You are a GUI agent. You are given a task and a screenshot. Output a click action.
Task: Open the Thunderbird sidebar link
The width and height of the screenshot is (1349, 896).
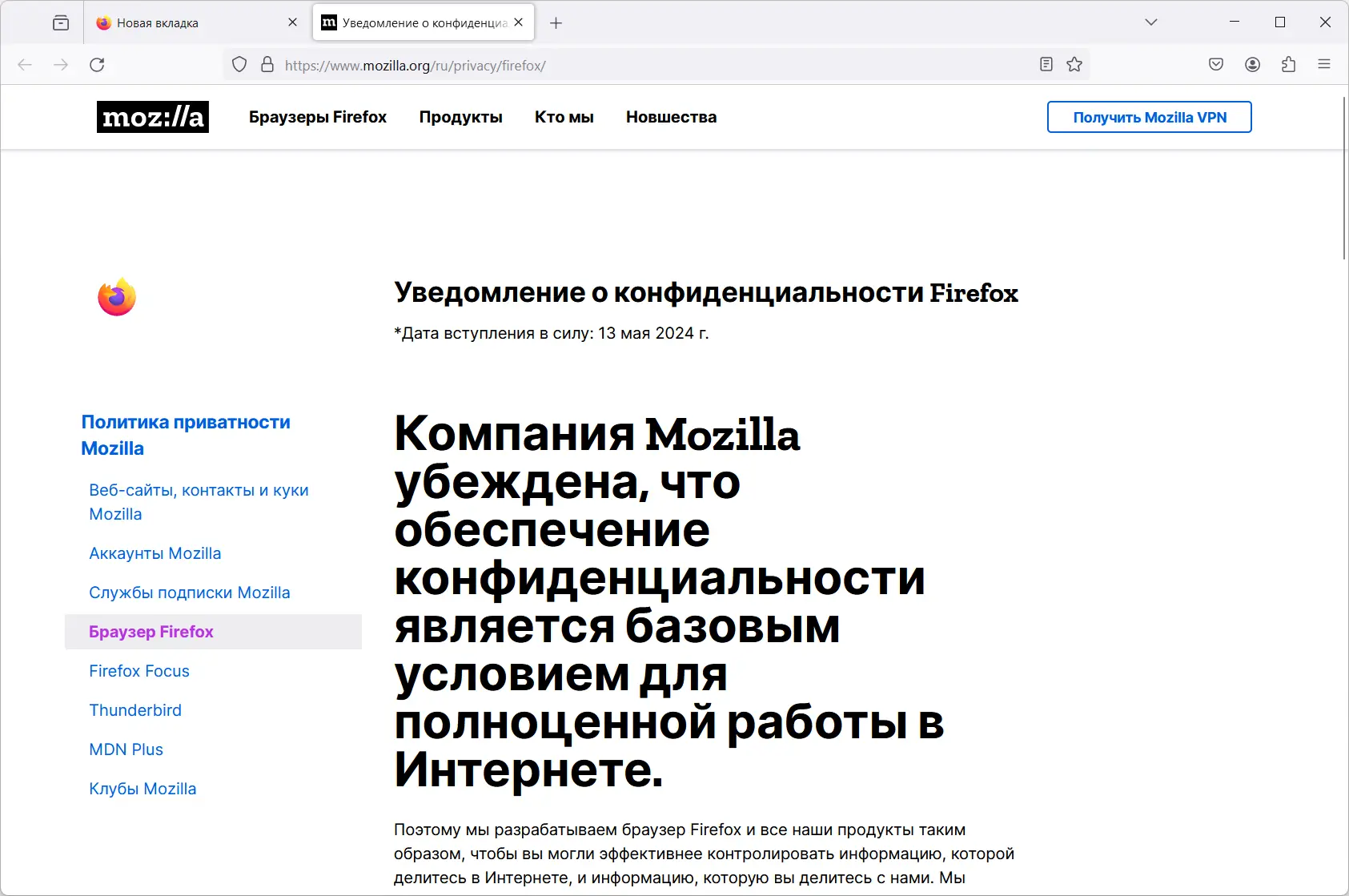click(134, 710)
